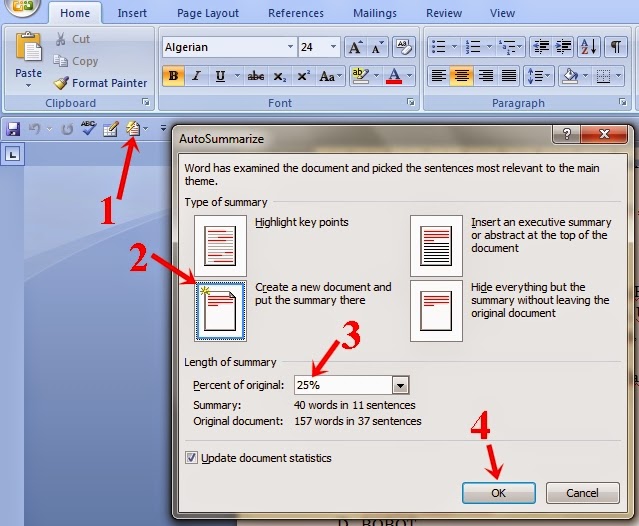
Task: Click the Justify alignment icon
Action: click(509, 76)
